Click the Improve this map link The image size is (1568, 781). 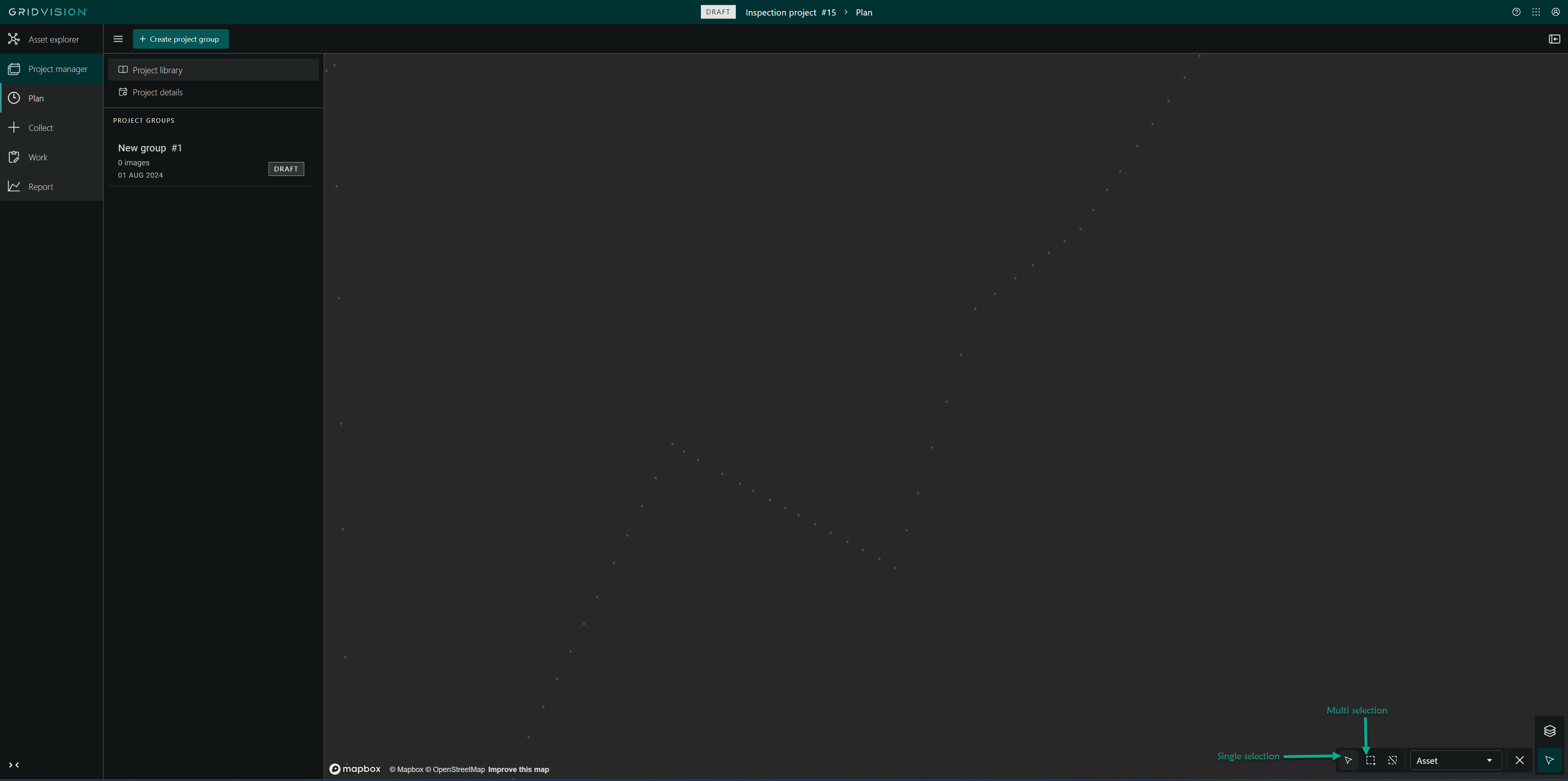click(x=518, y=770)
